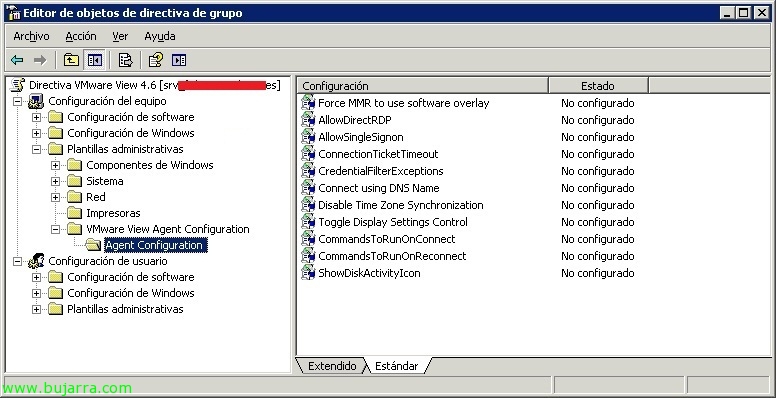Screen dimensions: 776x398
Task: Click the CommandsToRunOnReconnect setting icon
Action: point(308,256)
